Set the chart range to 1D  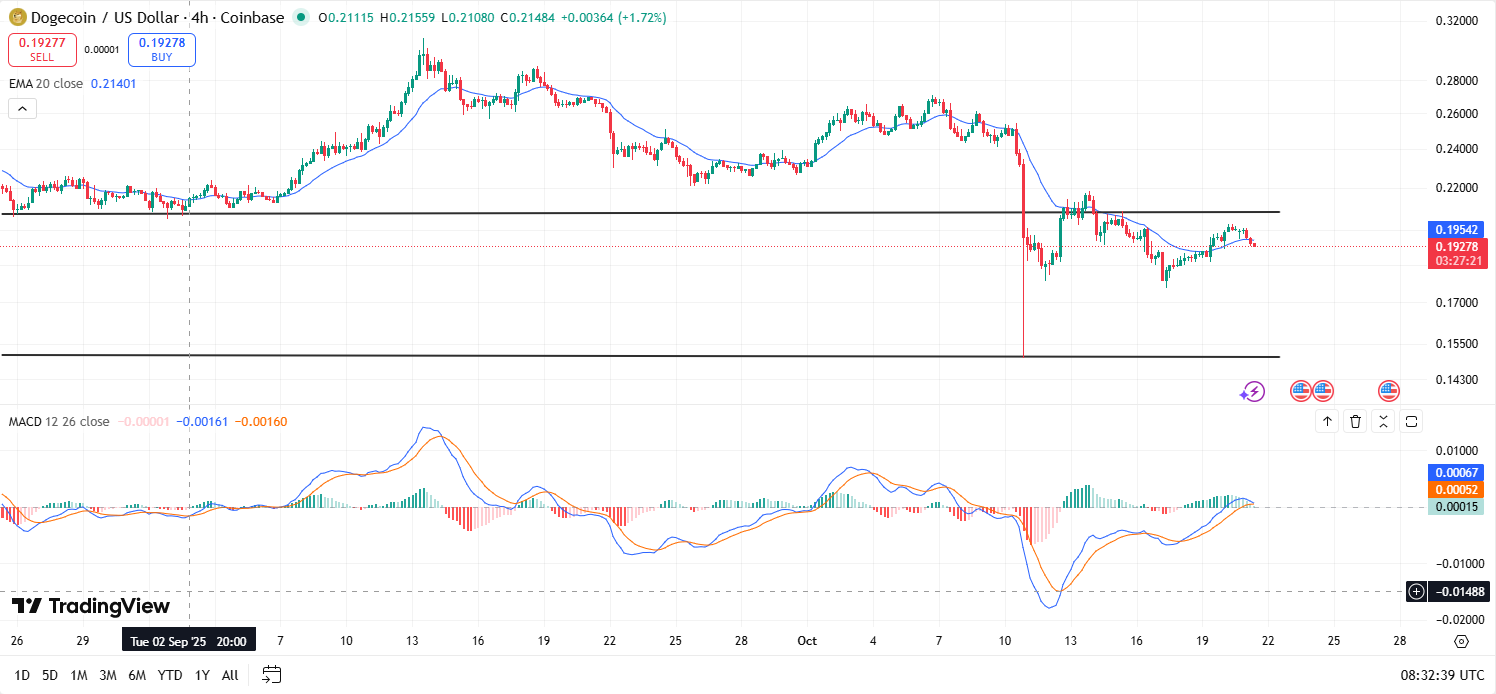22,675
